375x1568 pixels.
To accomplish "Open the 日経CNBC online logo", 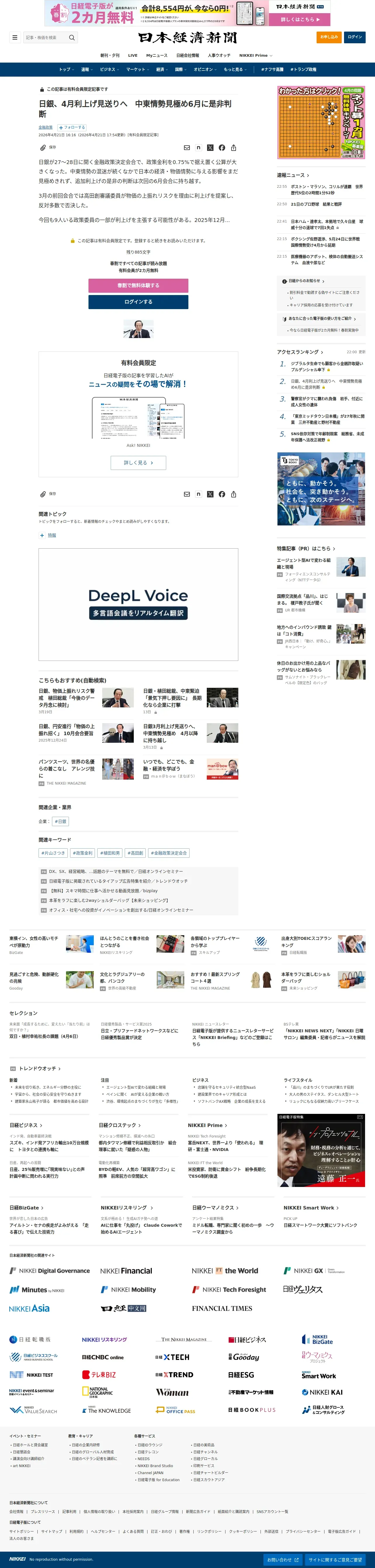I will (103, 1357).
